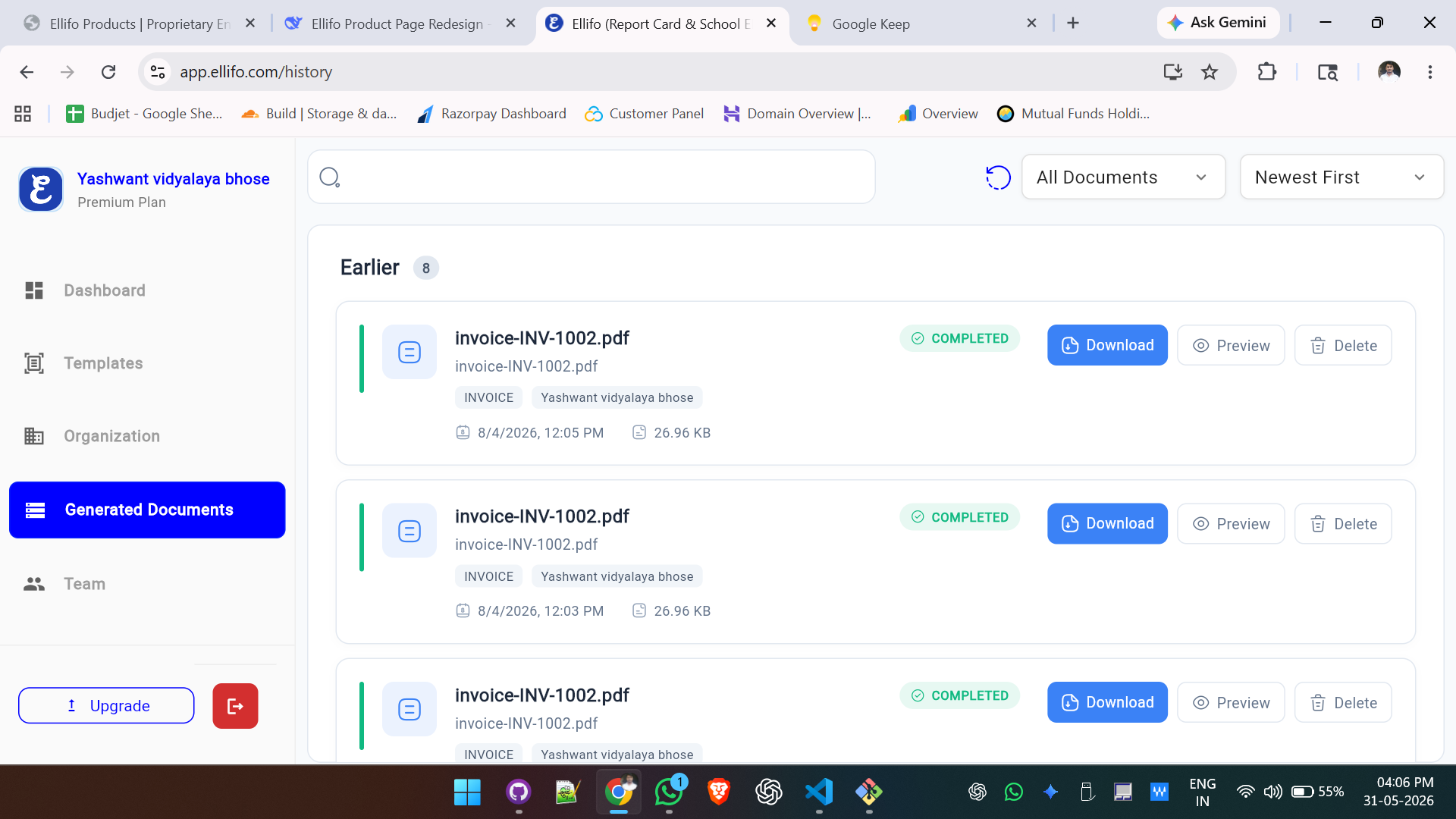This screenshot has height=819, width=1456.
Task: Click the red logout icon button
Action: pos(235,706)
